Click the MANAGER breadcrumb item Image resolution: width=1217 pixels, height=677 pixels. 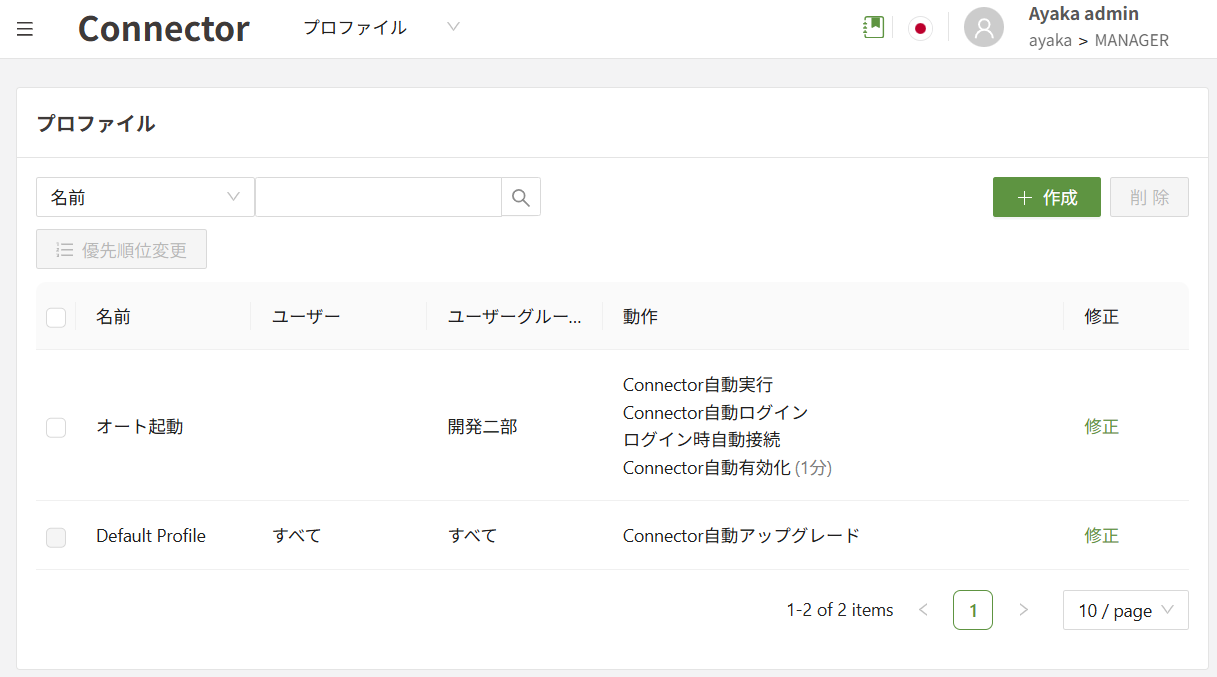point(1132,40)
